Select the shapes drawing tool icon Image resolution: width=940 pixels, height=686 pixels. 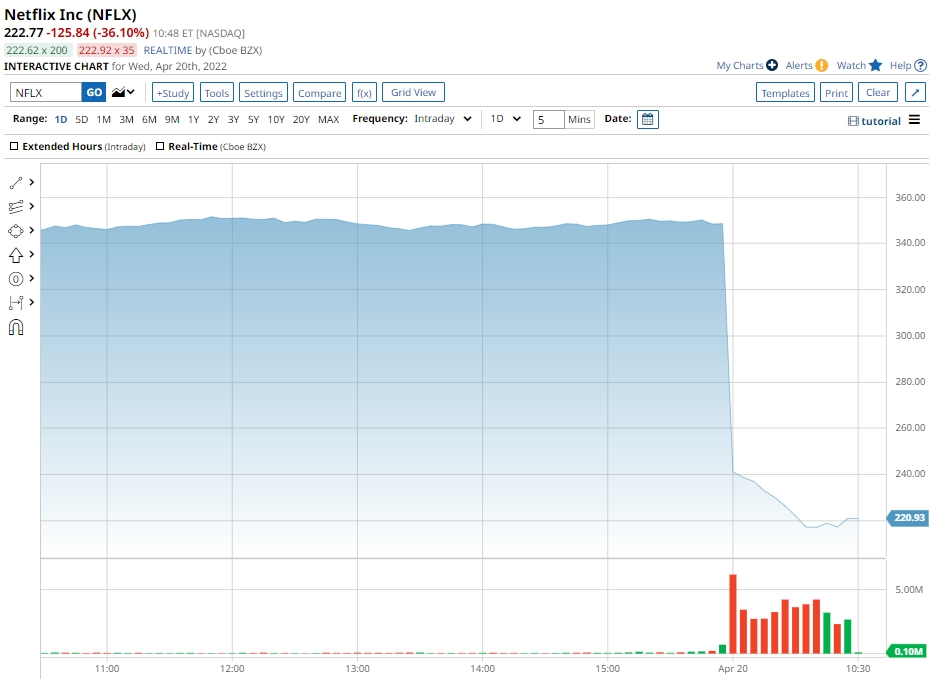[16, 231]
